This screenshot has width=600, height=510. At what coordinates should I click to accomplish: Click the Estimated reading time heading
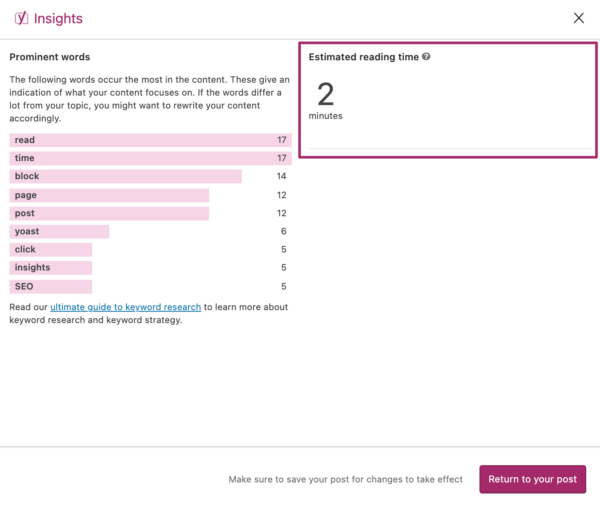(364, 57)
